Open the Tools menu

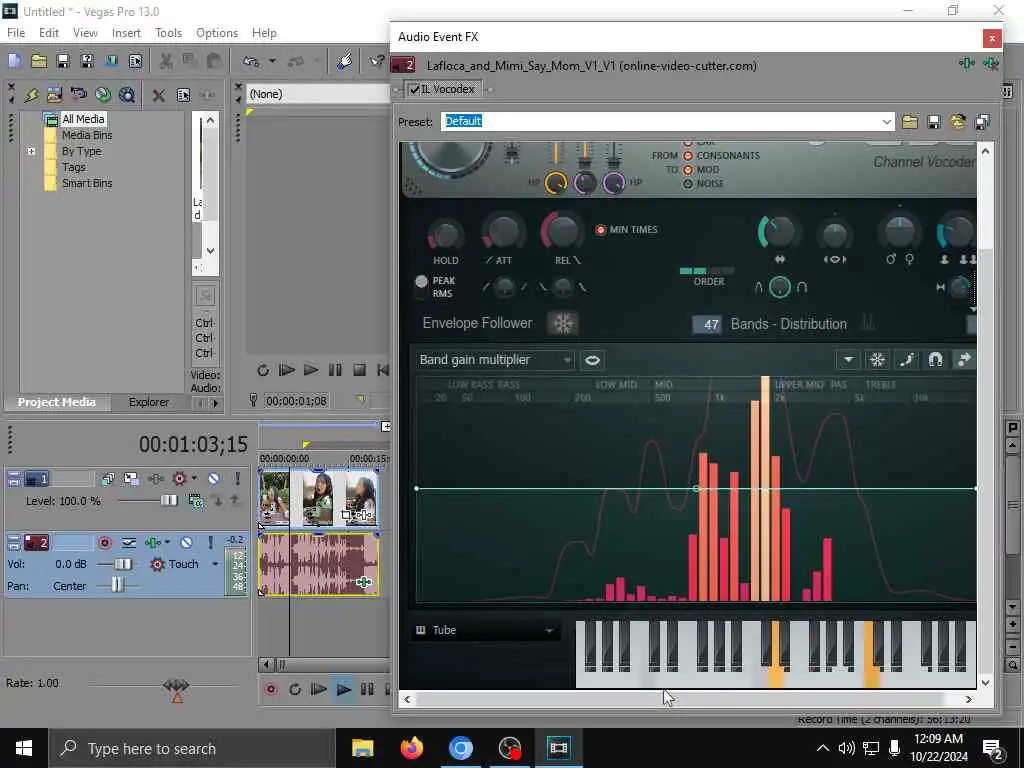pyautogui.click(x=168, y=33)
